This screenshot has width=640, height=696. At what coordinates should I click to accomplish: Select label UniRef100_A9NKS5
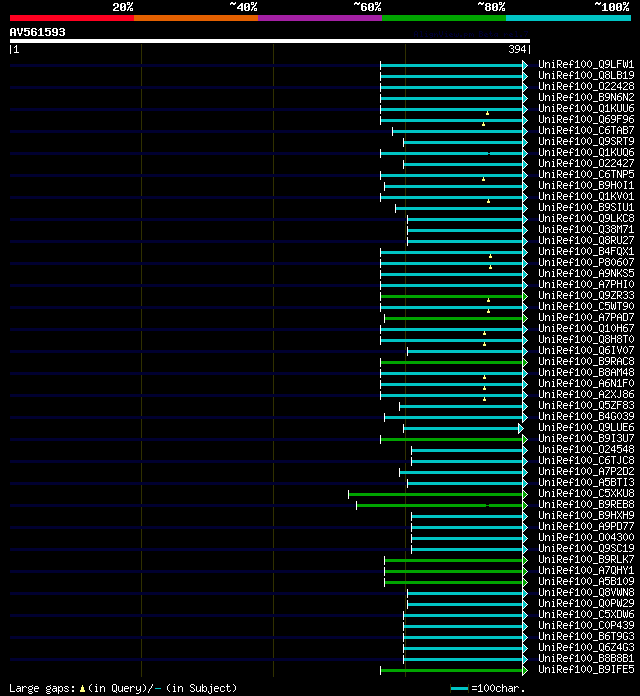click(586, 273)
